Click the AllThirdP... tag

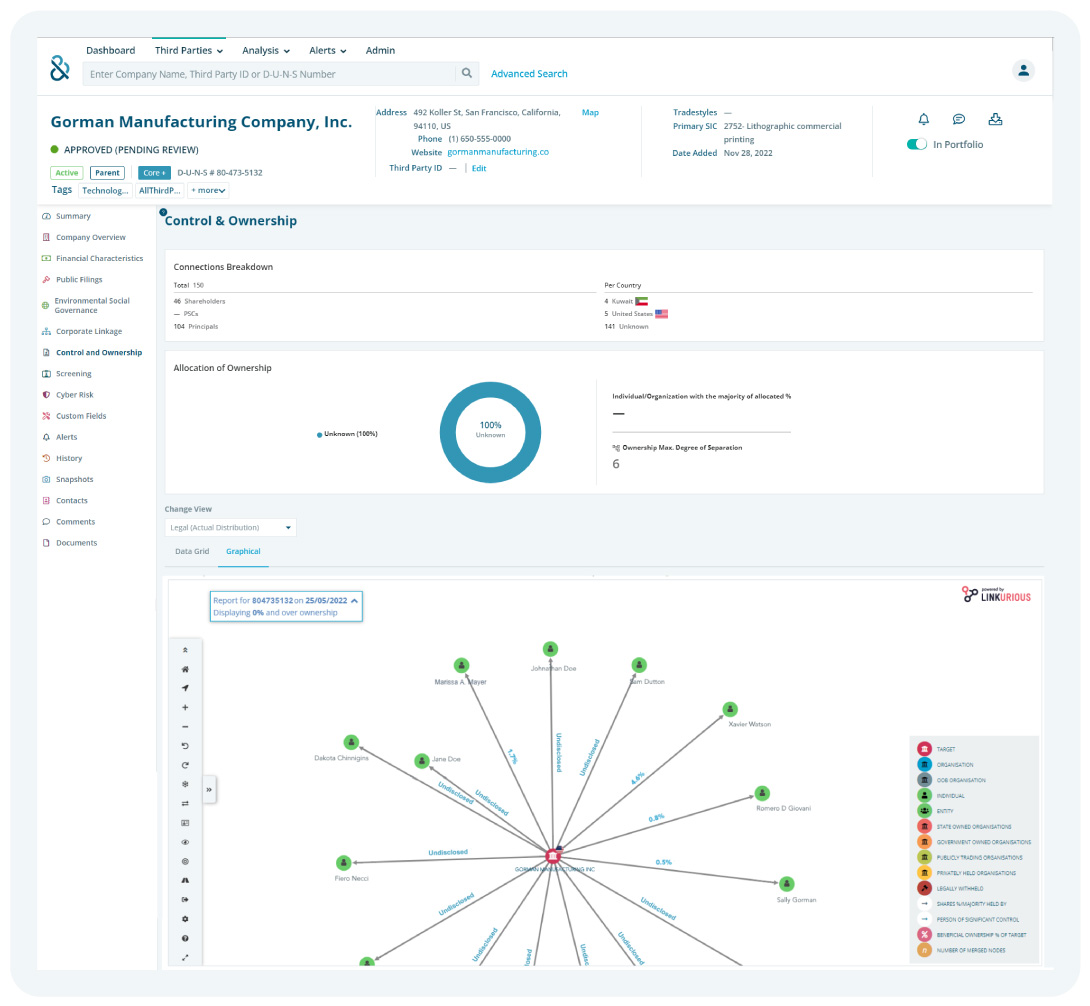(159, 190)
